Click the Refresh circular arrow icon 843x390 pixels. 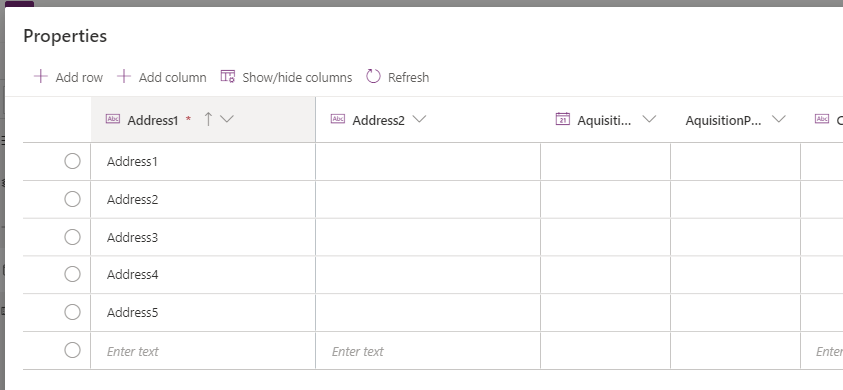click(x=373, y=76)
